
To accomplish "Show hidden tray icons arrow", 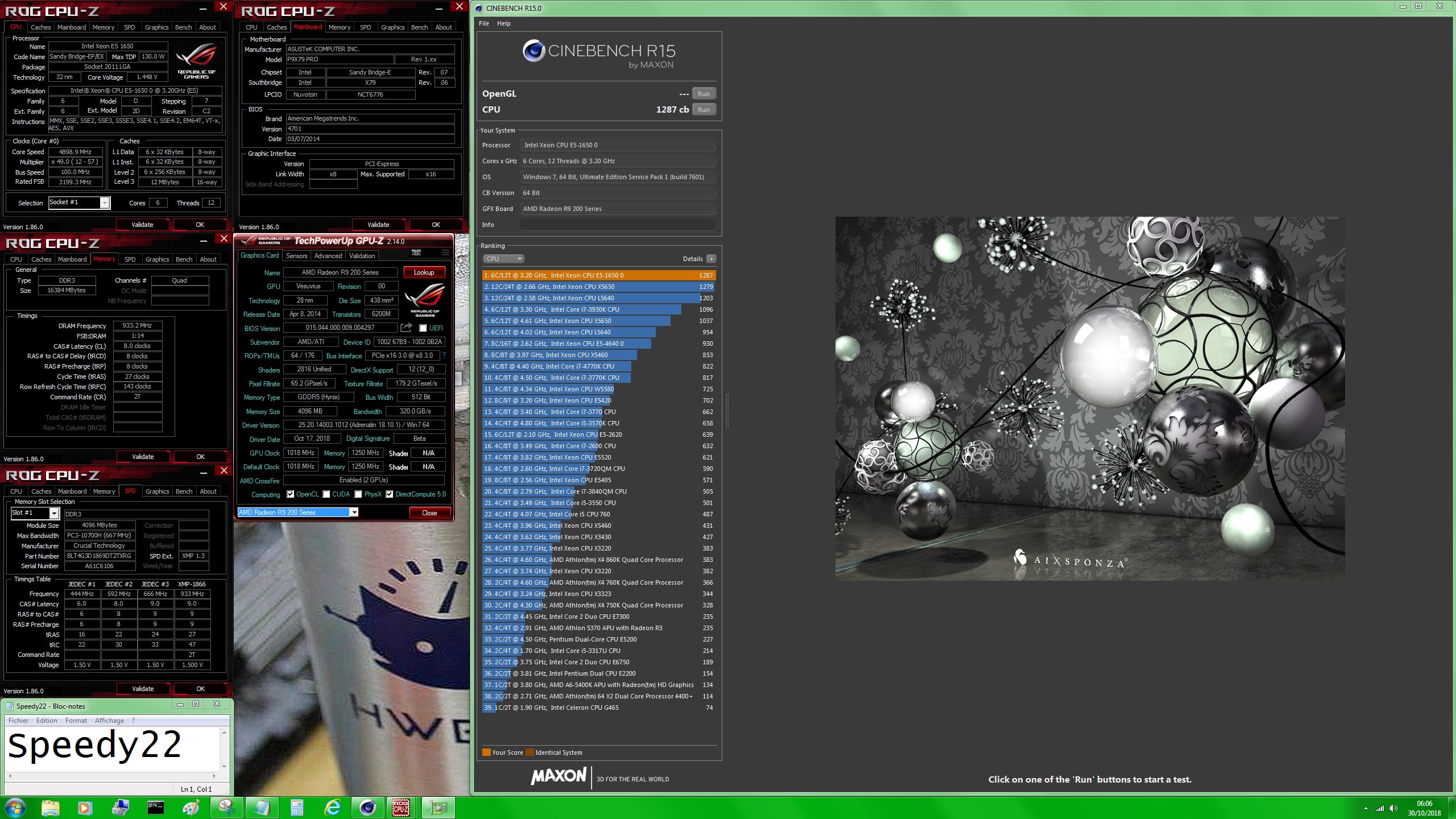I will pos(1366,808).
